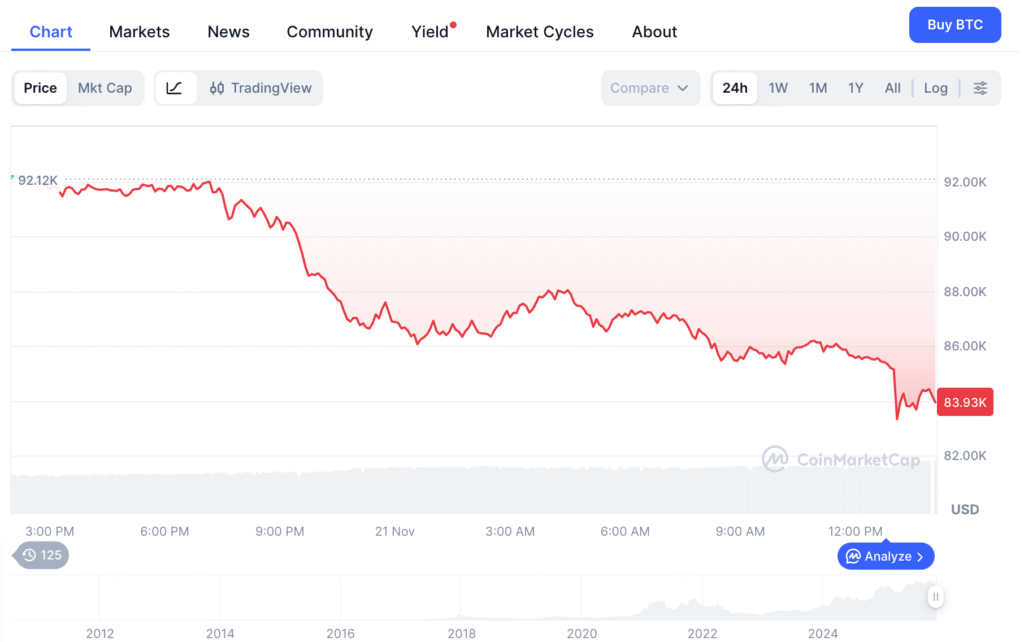The height and width of the screenshot is (642, 1024).
Task: Expand the Compare dropdown
Action: click(650, 88)
